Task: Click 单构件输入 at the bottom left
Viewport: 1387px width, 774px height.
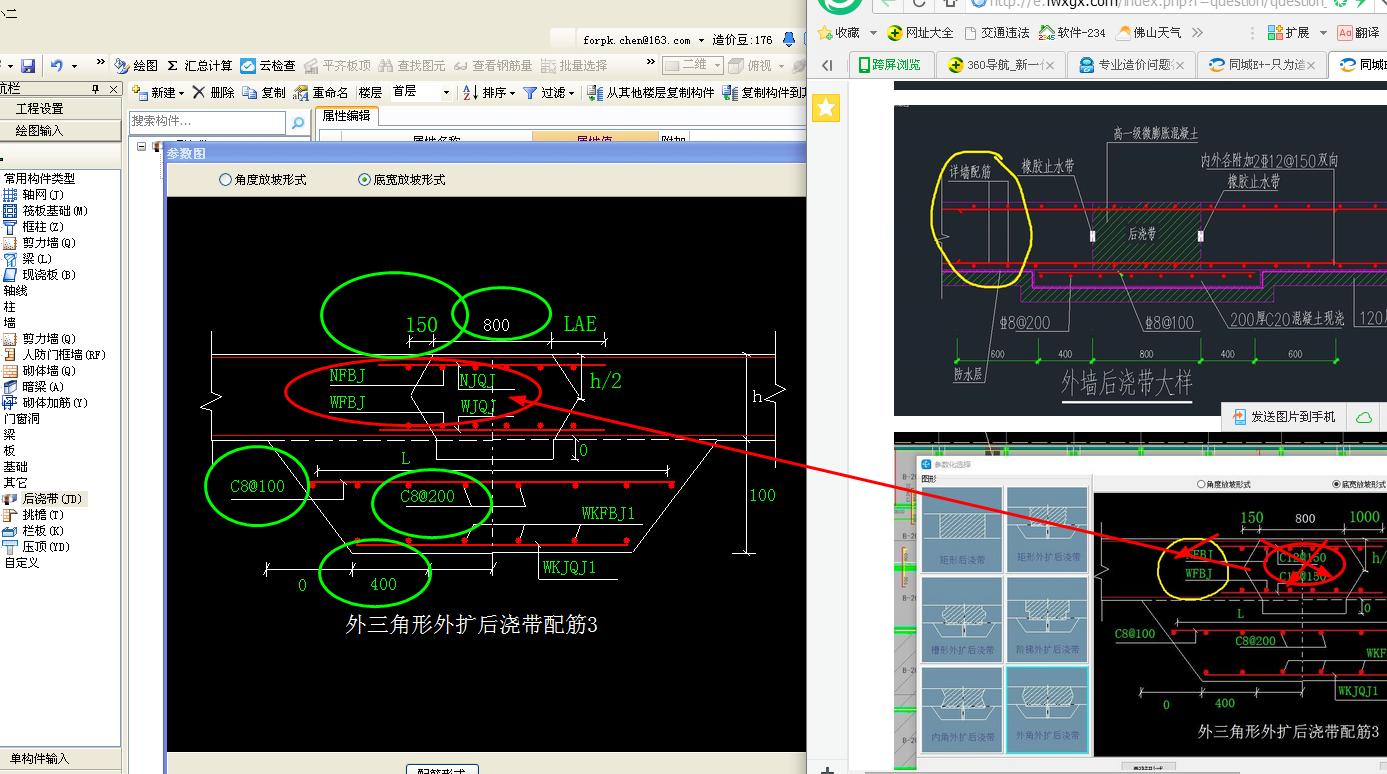Action: pos(40,759)
